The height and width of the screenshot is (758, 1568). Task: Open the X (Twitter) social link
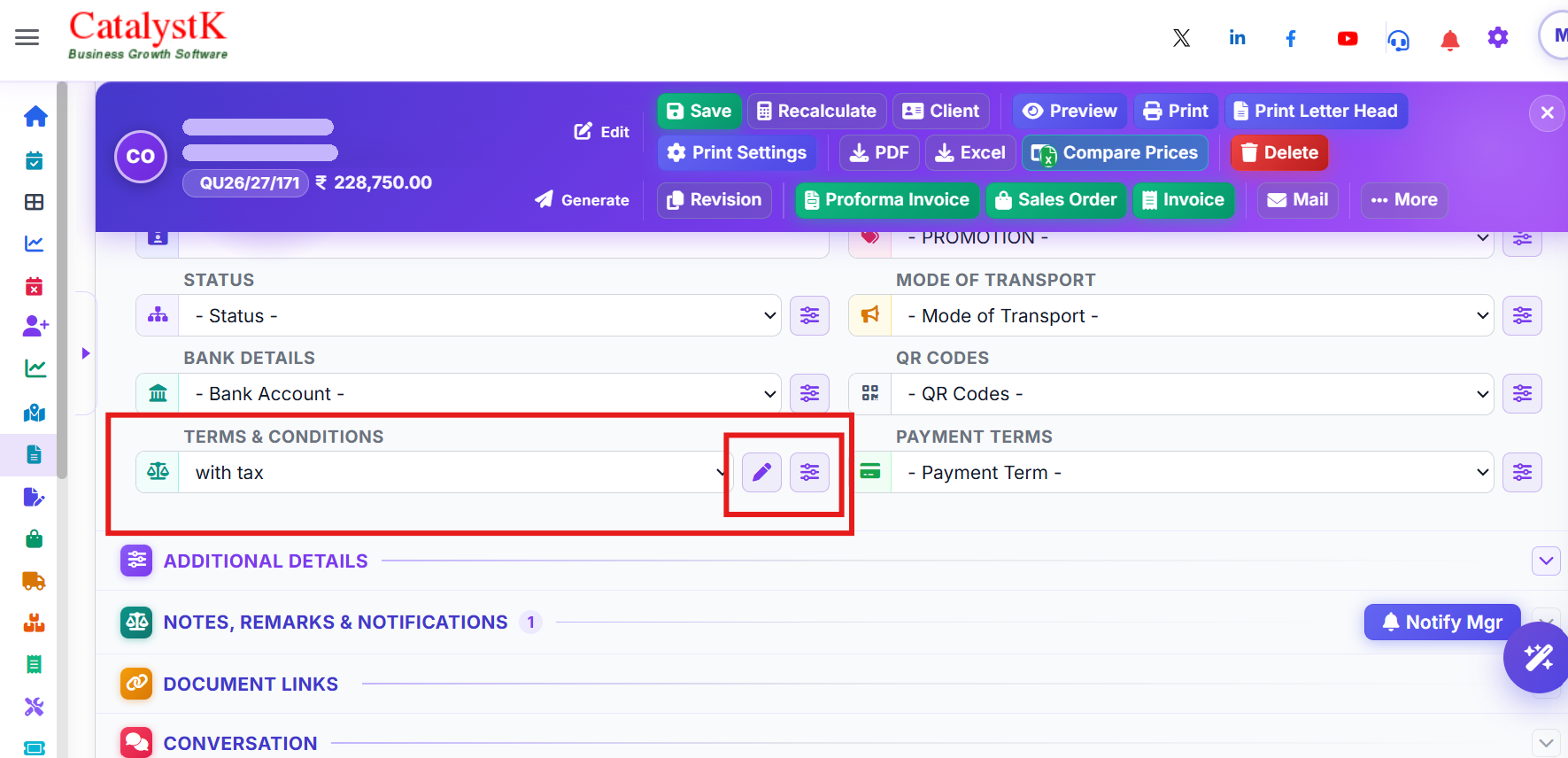(1181, 38)
